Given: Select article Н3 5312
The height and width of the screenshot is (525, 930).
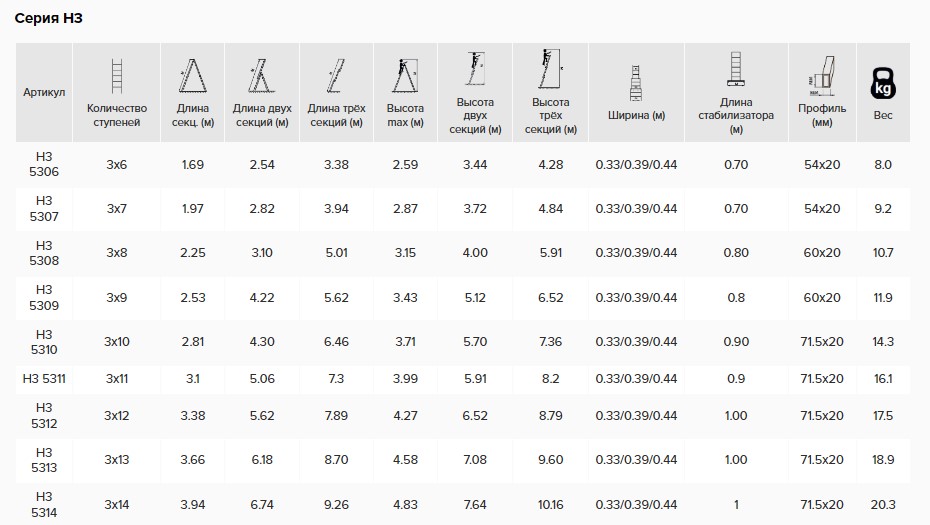Looking at the screenshot, I should (x=44, y=415).
